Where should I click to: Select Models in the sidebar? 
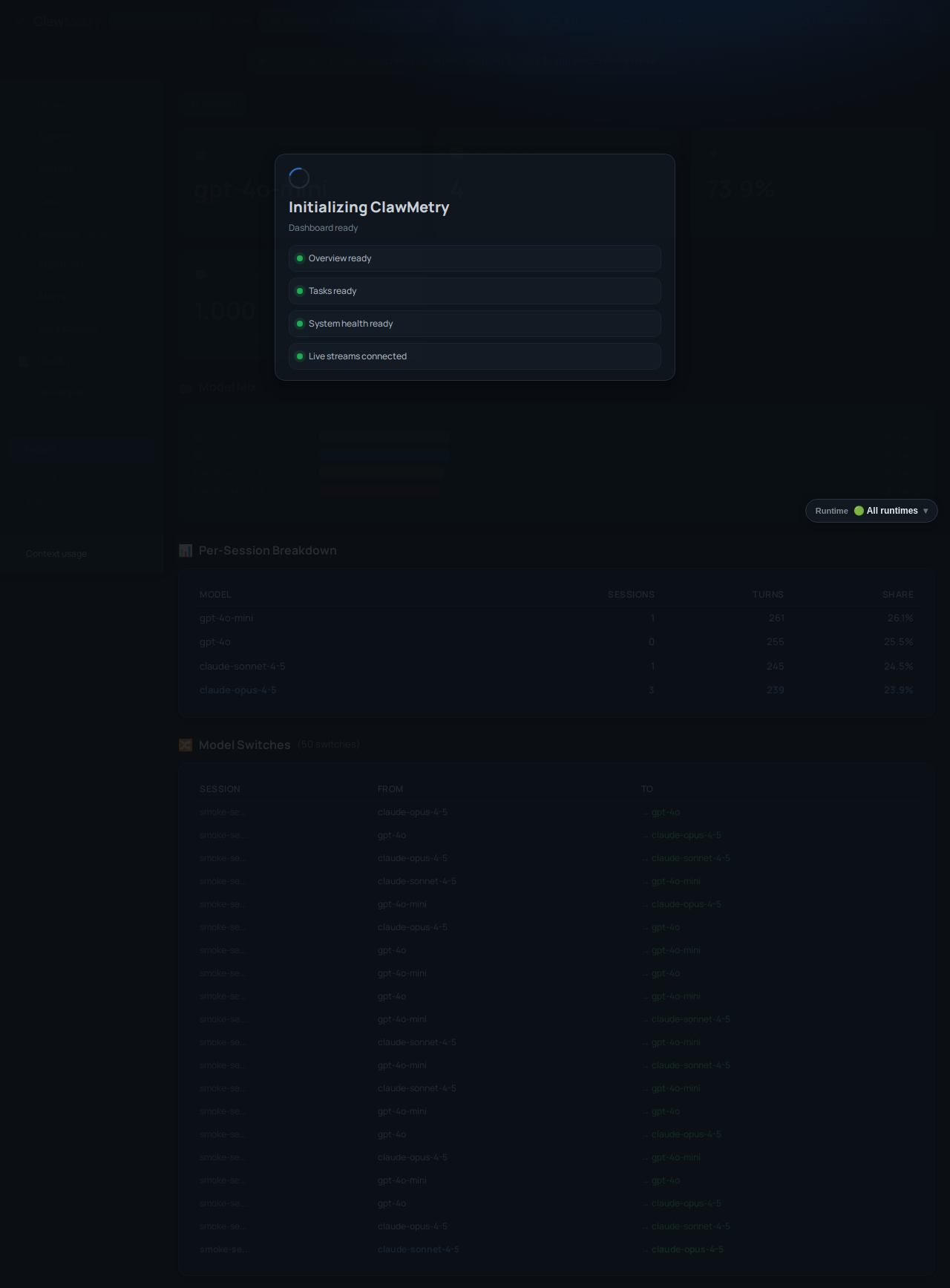point(82,449)
